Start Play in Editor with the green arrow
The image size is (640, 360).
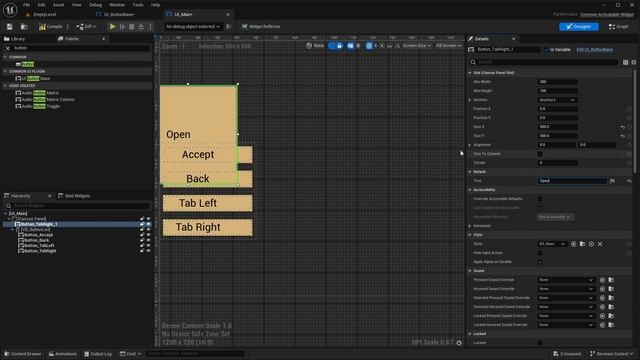113,27
